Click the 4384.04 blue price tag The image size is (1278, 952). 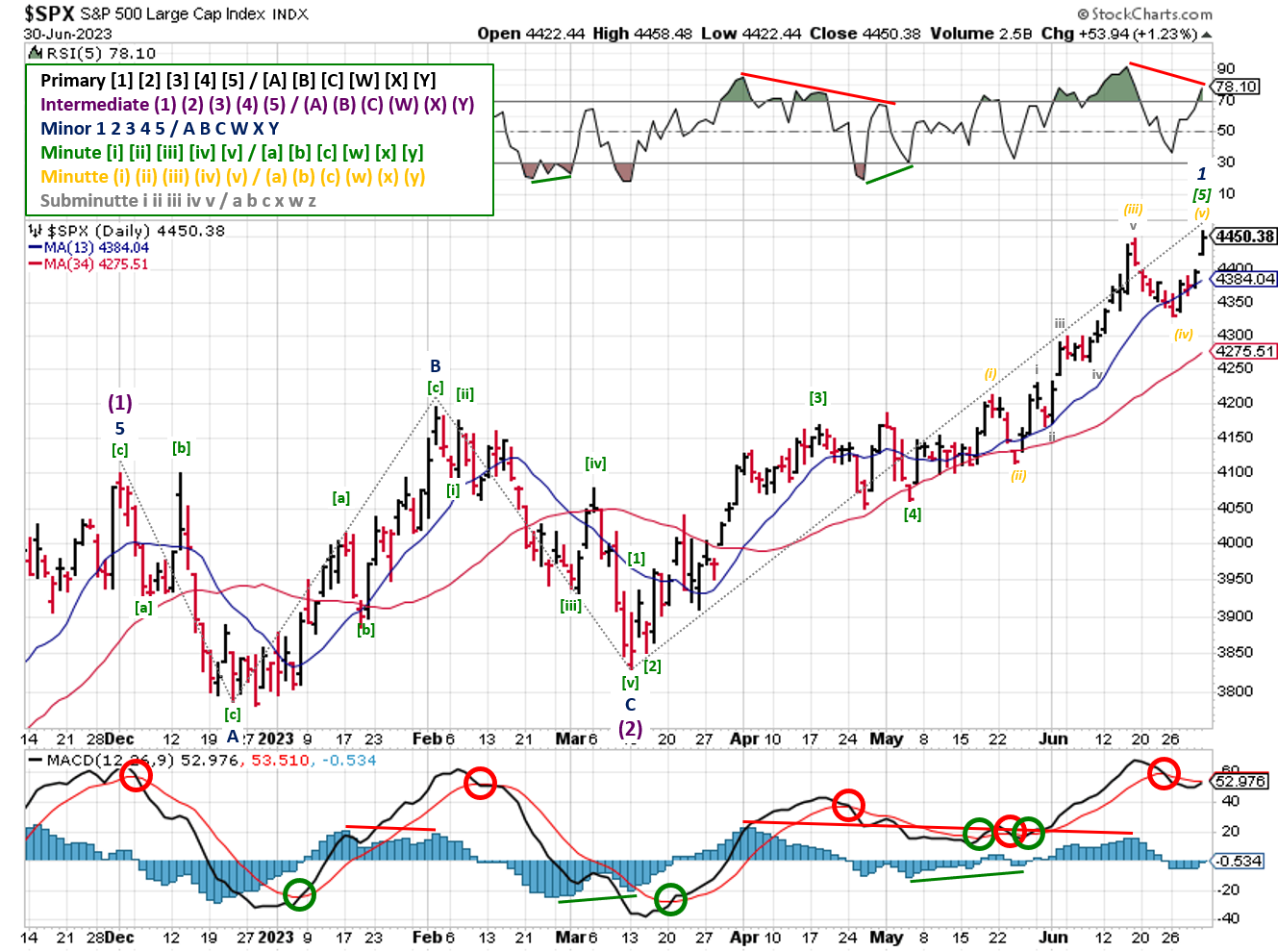tap(1244, 279)
